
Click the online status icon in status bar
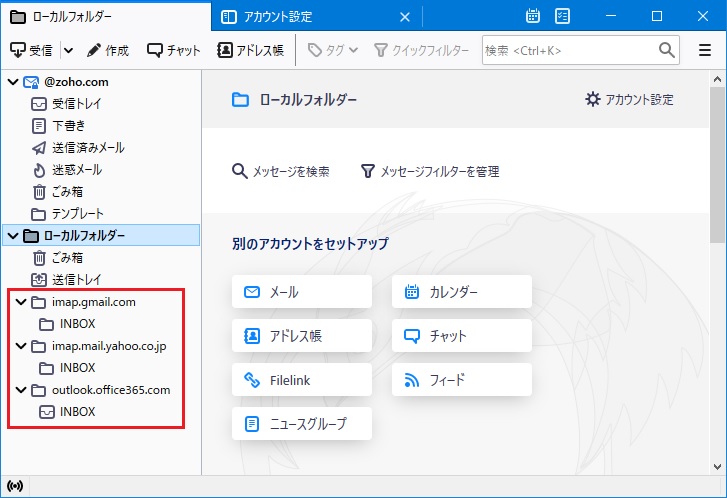(x=12, y=487)
